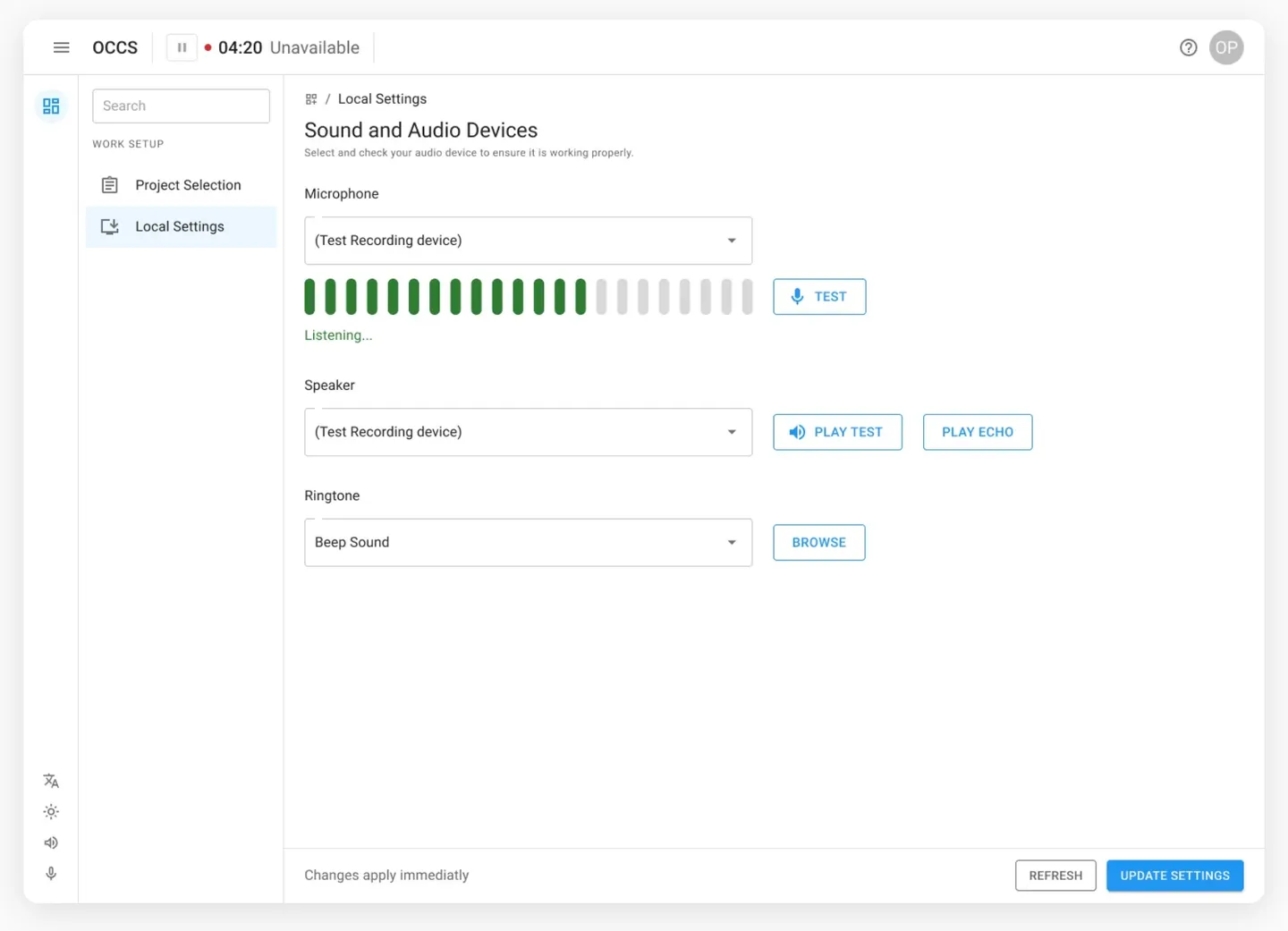Click the Local Settings breadcrumb

(382, 99)
